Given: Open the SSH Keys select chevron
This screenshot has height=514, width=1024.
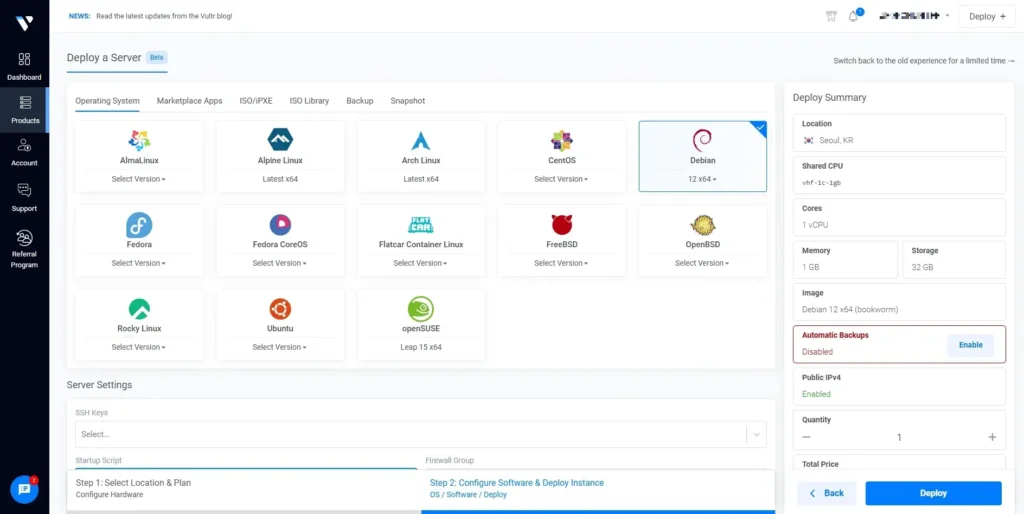Looking at the screenshot, I should coord(757,434).
